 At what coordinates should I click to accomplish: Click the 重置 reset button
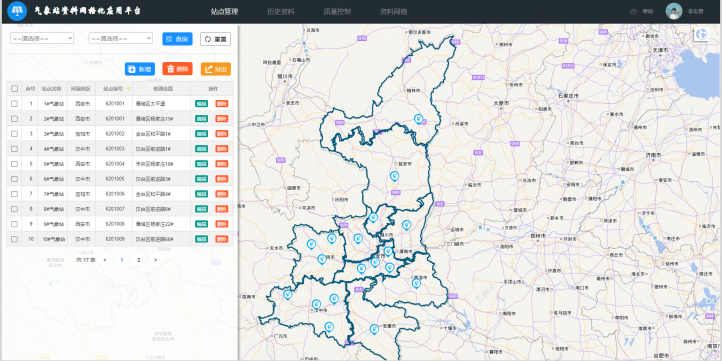(x=215, y=39)
